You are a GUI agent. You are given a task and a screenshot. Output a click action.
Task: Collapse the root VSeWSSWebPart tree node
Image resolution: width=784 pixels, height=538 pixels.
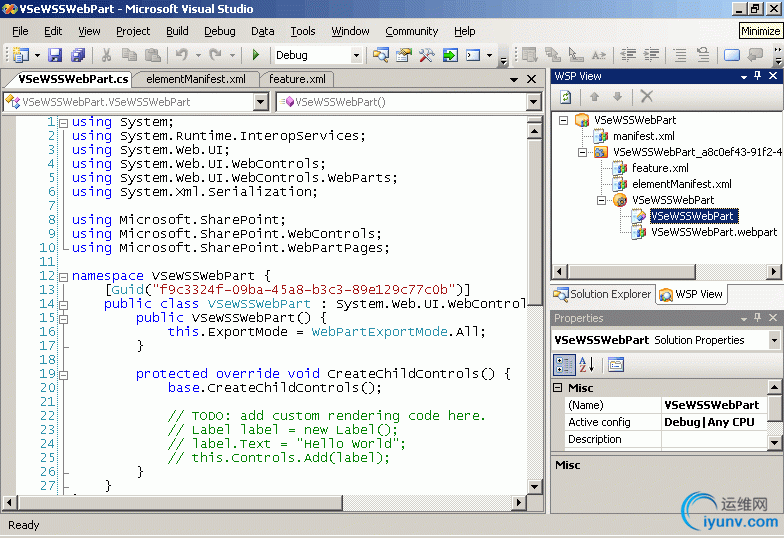pyautogui.click(x=564, y=120)
